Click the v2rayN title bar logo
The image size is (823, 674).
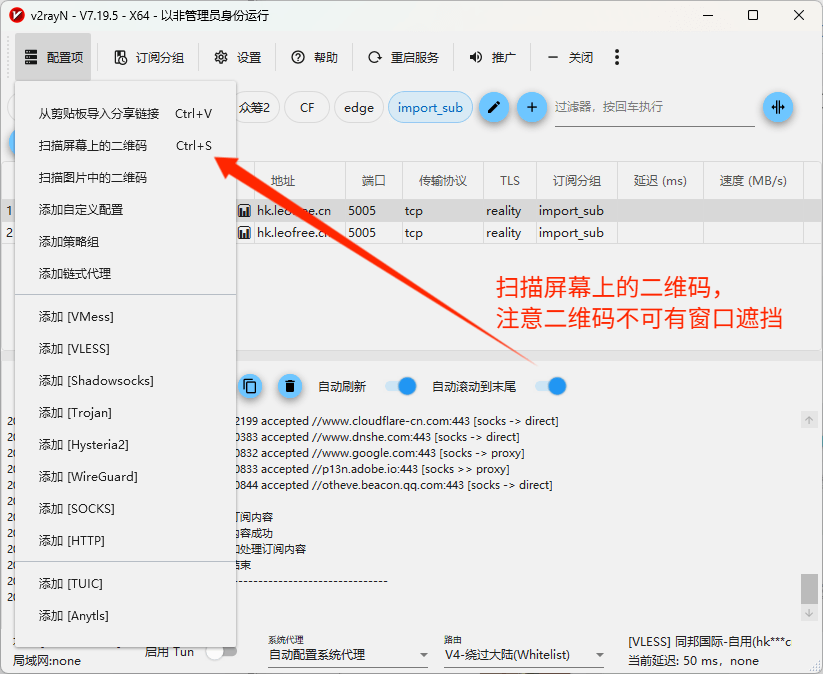tap(16, 15)
